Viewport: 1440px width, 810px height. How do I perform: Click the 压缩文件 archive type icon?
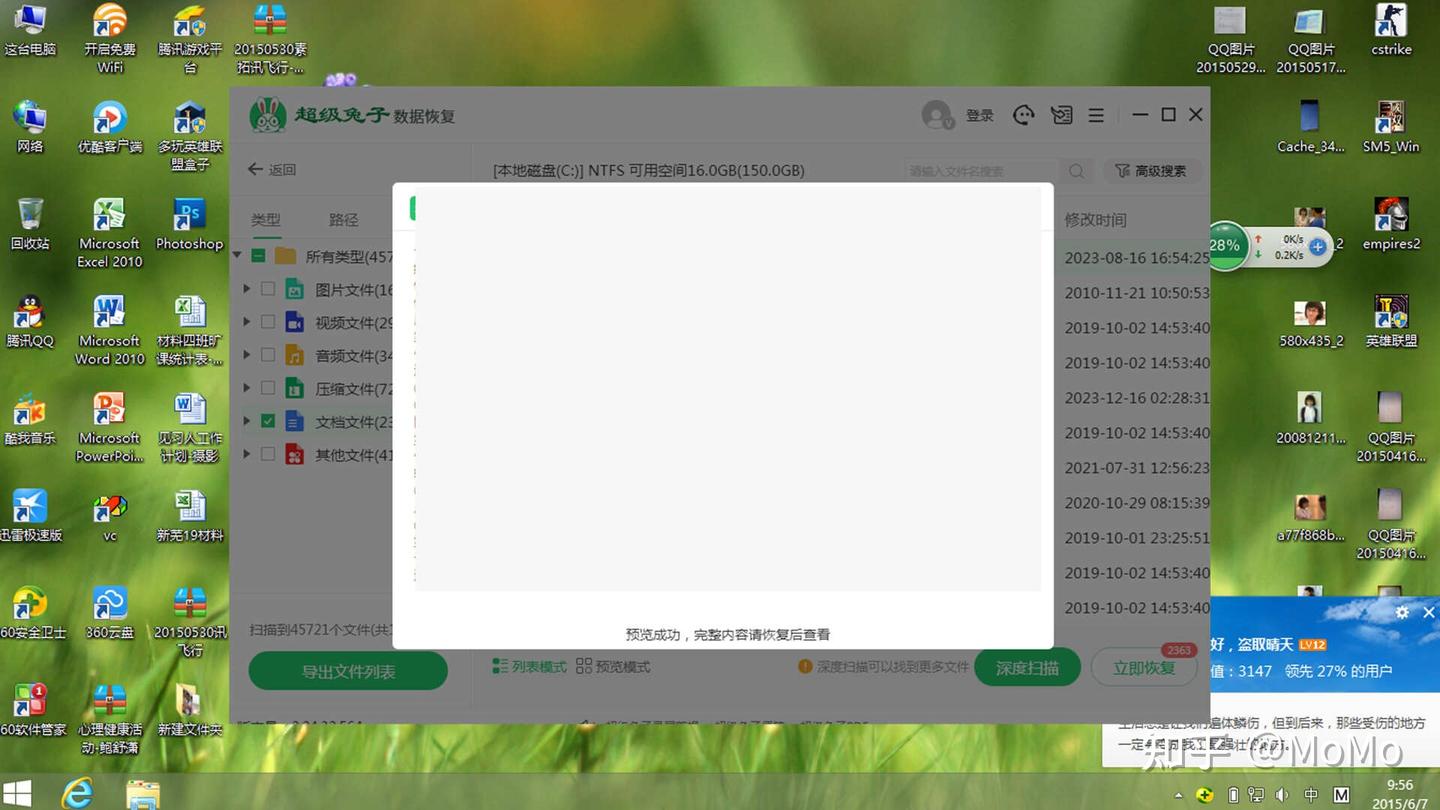click(295, 388)
